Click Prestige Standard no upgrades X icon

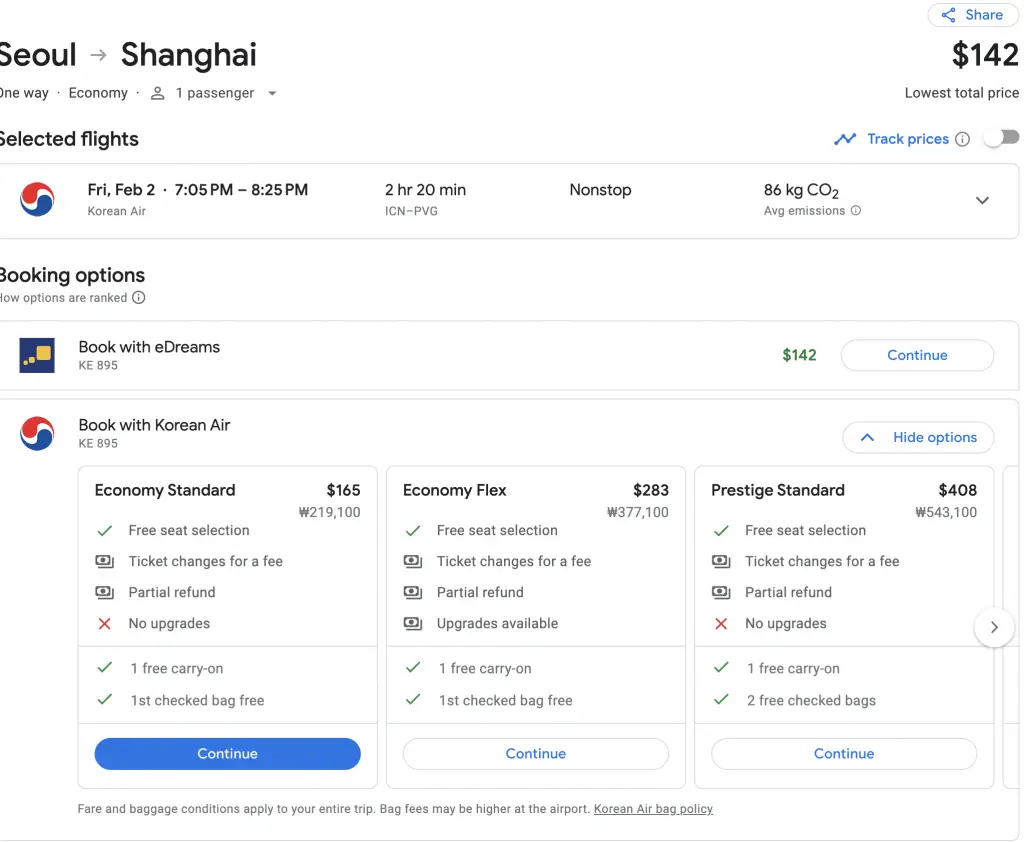pos(721,624)
